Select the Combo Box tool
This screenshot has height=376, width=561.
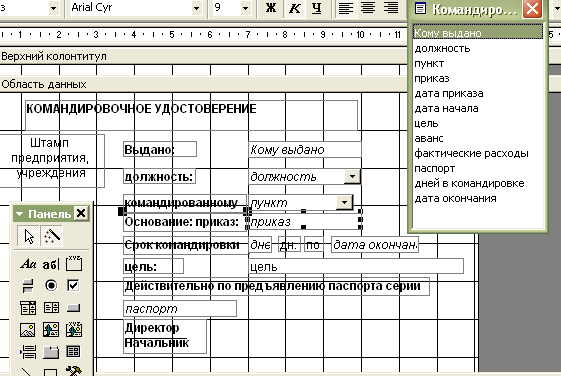tap(28, 308)
